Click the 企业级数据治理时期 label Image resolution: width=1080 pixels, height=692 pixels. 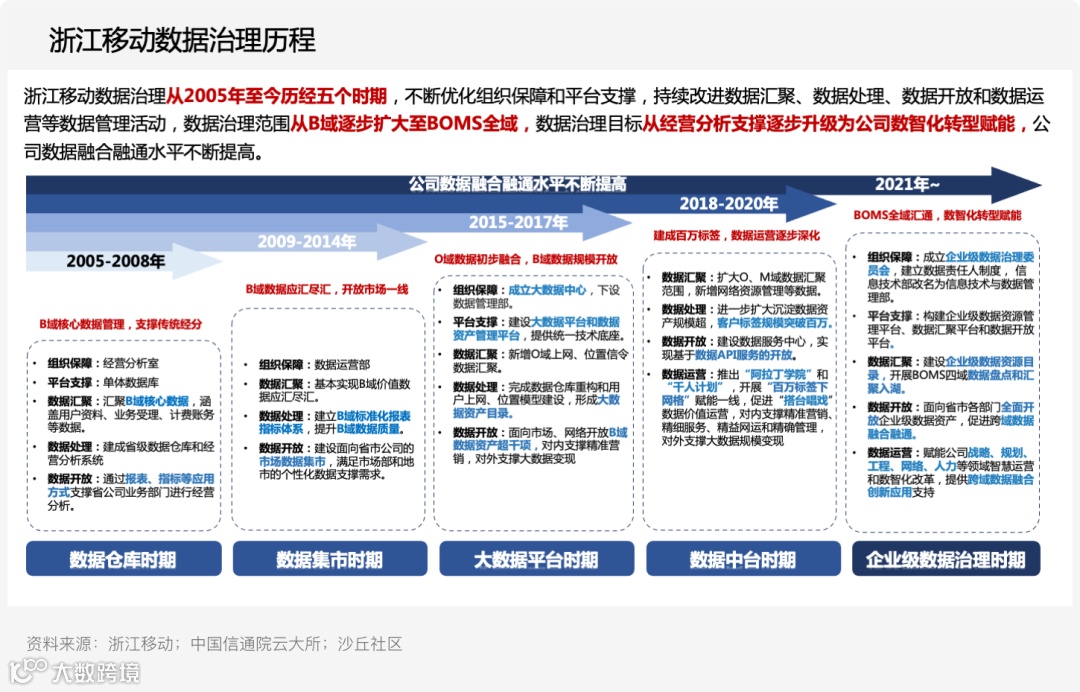pyautogui.click(x=946, y=558)
